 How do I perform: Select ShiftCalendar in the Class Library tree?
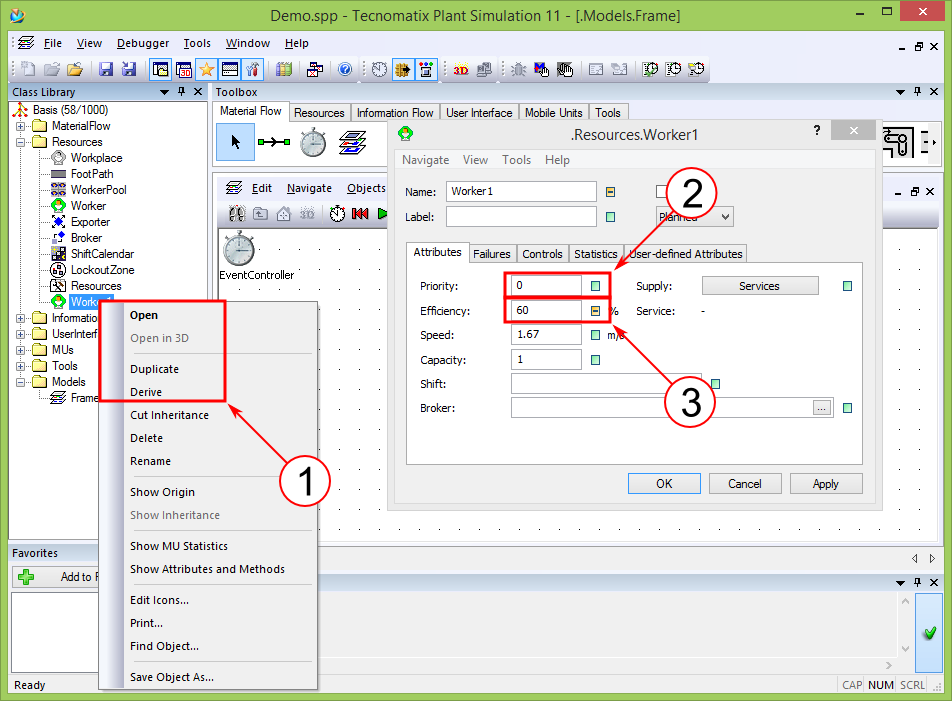tap(102, 254)
